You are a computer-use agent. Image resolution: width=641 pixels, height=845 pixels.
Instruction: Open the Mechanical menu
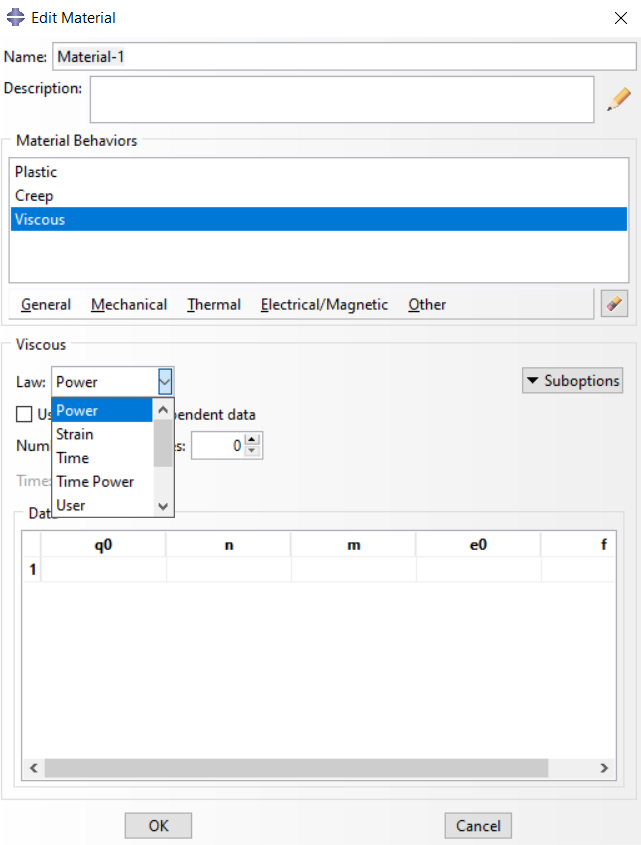click(129, 304)
